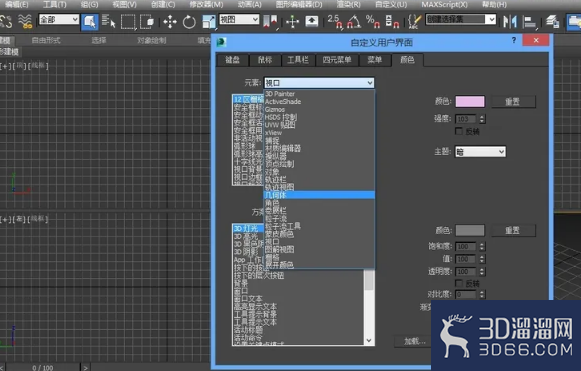The height and width of the screenshot is (371, 581).
Task: Switch to the 键盘 tab
Action: 232,60
